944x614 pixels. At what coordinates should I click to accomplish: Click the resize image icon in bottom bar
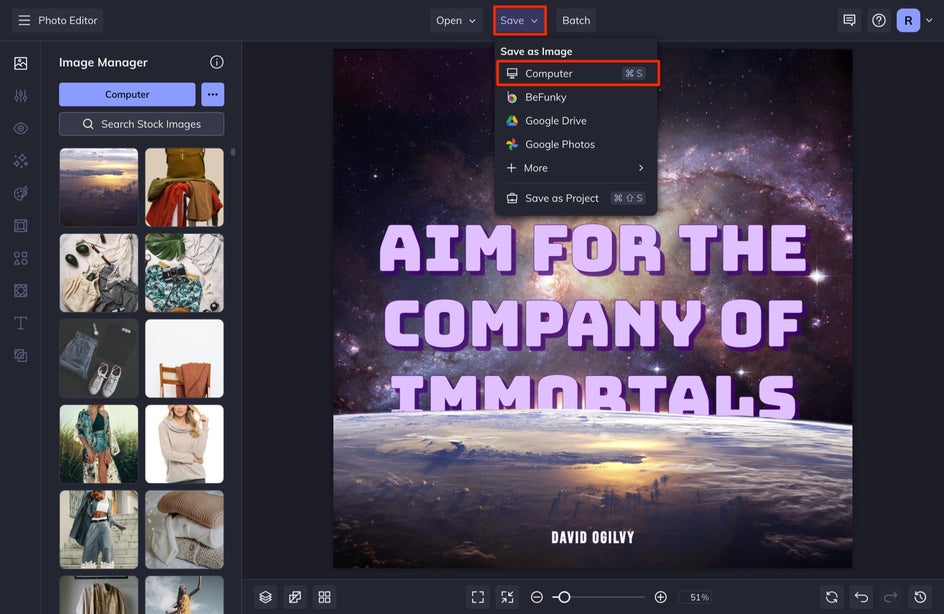[x=295, y=597]
